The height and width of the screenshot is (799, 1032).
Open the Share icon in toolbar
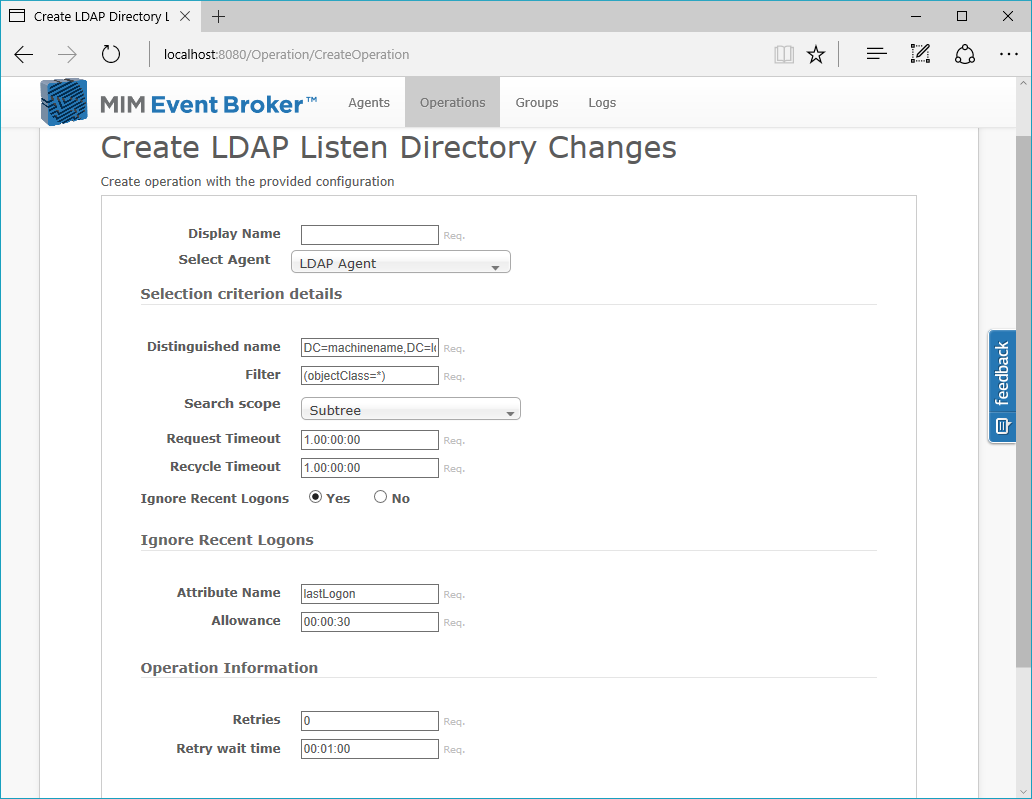tap(964, 55)
